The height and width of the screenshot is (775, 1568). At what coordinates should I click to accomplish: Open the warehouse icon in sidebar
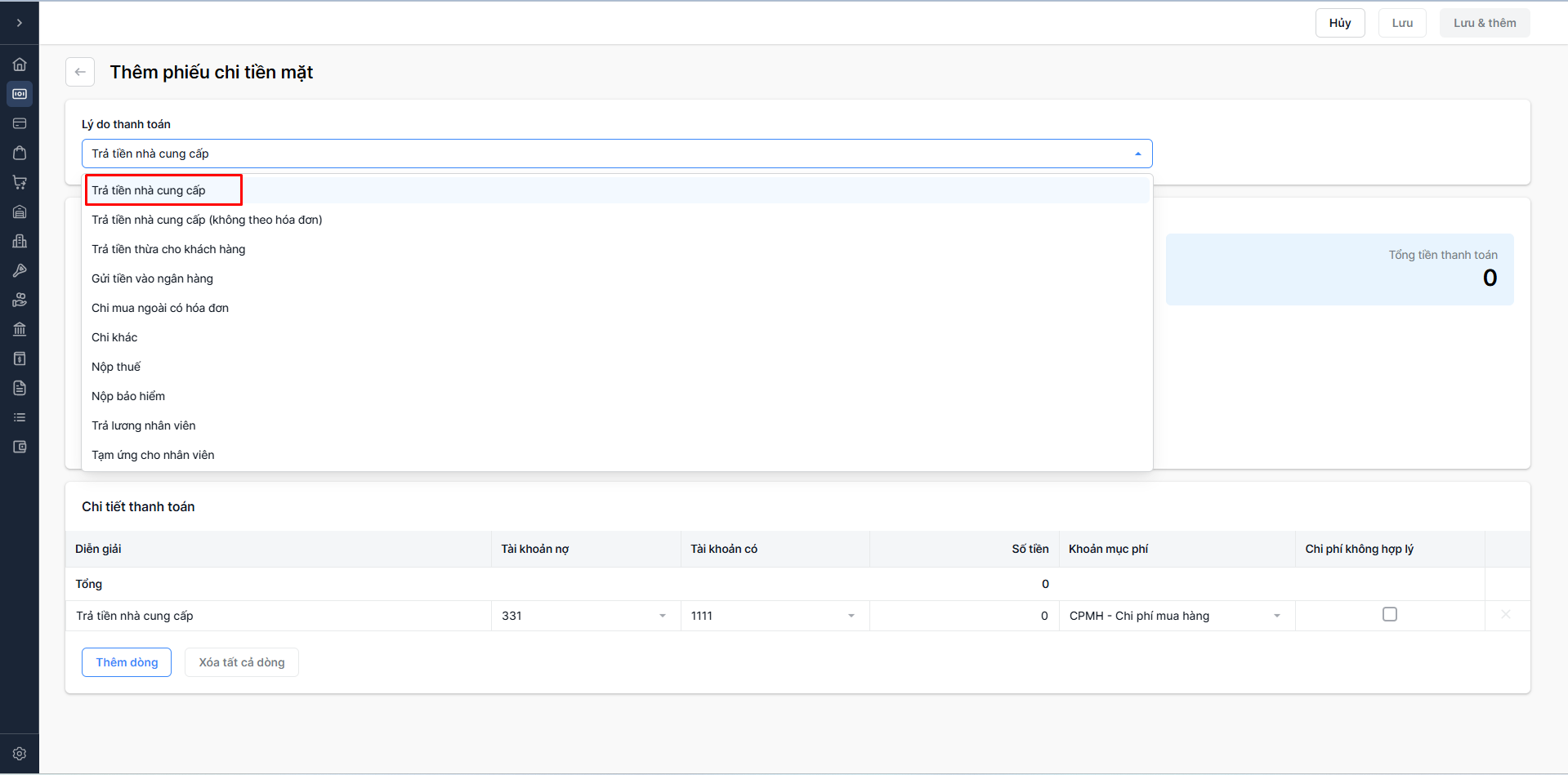pos(20,212)
